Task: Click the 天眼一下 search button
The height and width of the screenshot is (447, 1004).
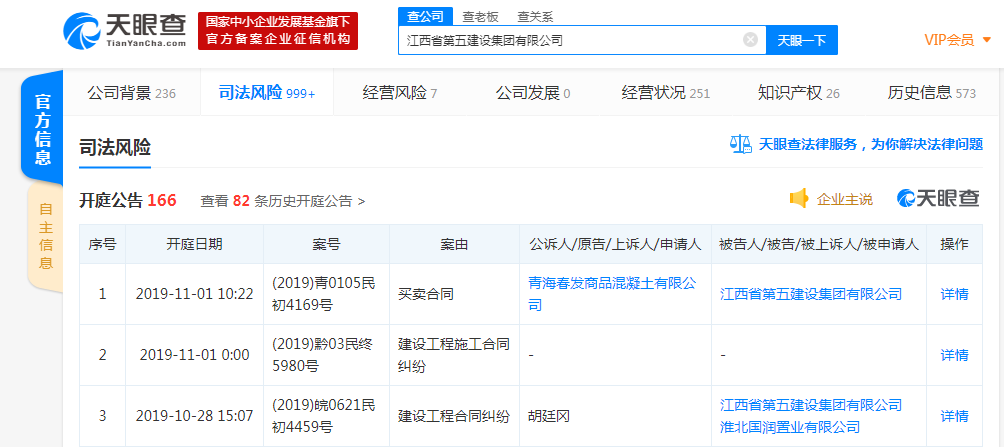Action: pyautogui.click(x=802, y=40)
